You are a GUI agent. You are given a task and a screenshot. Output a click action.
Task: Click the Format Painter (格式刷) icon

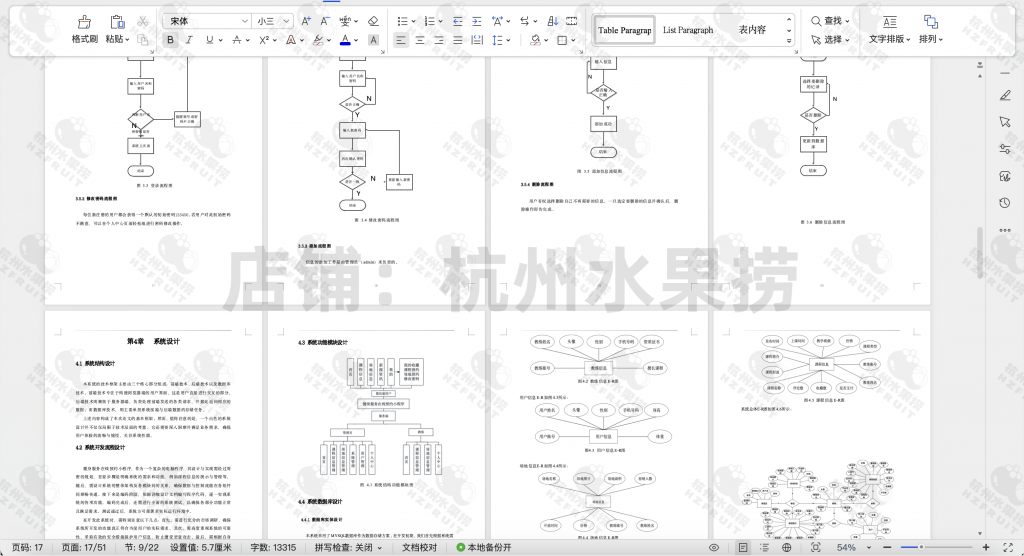point(84,22)
